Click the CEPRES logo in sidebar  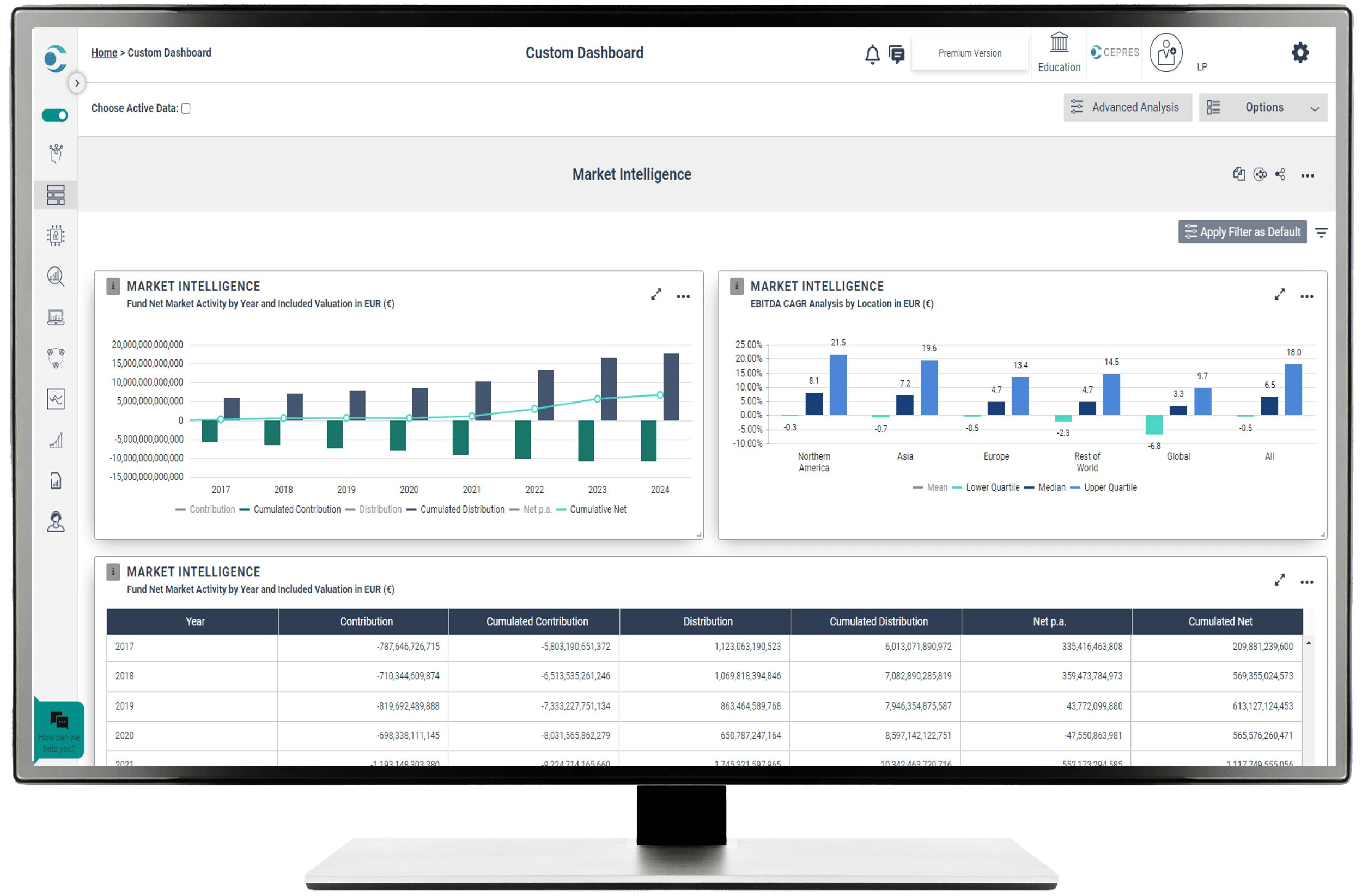click(55, 59)
